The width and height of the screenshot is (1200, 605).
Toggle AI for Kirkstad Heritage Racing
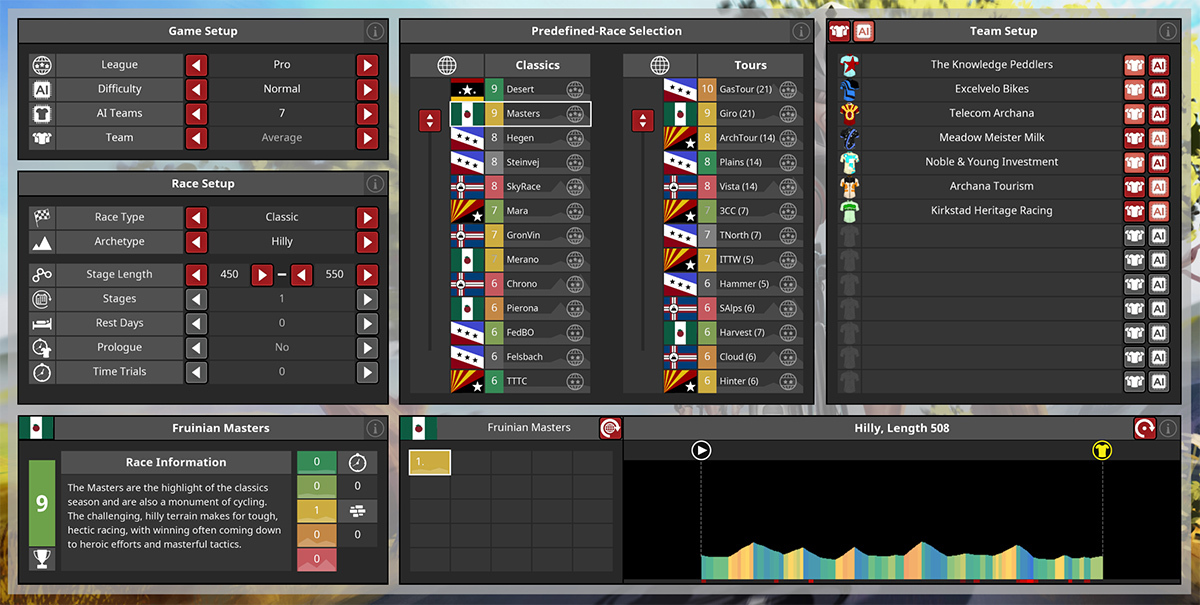1159,211
